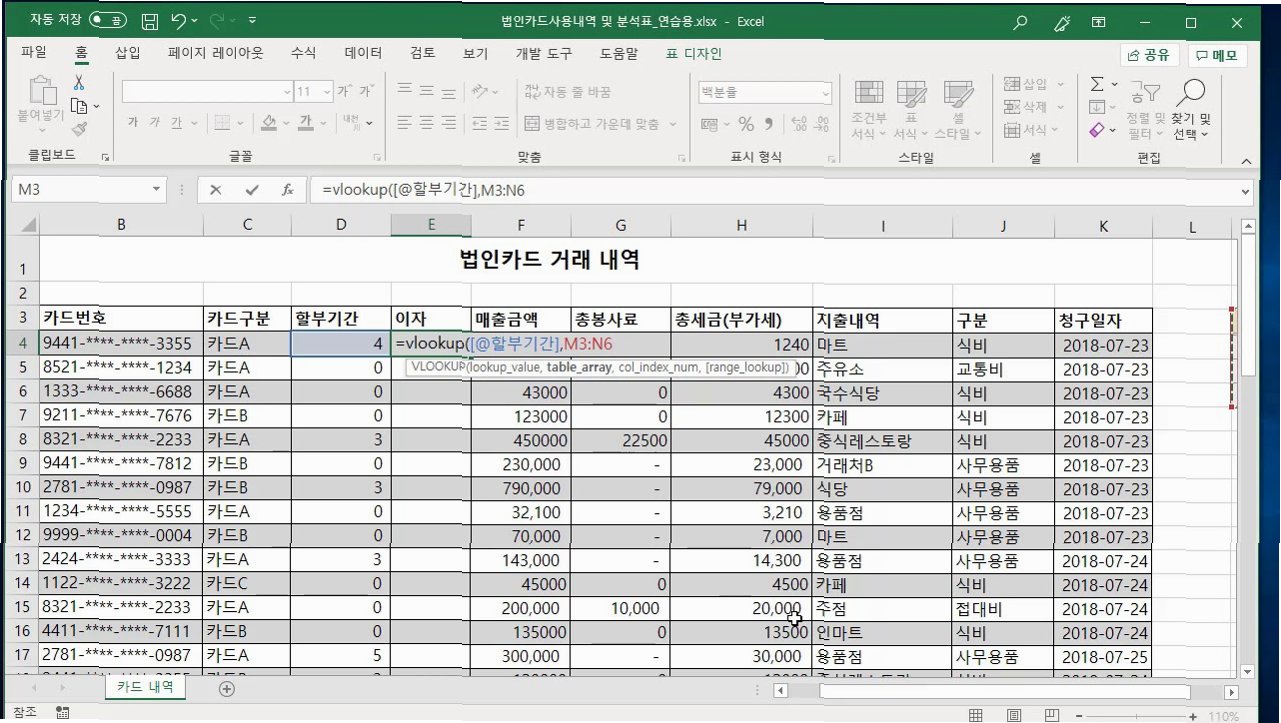Click the increase decimal icon
The height and width of the screenshot is (723, 1281).
point(798,125)
